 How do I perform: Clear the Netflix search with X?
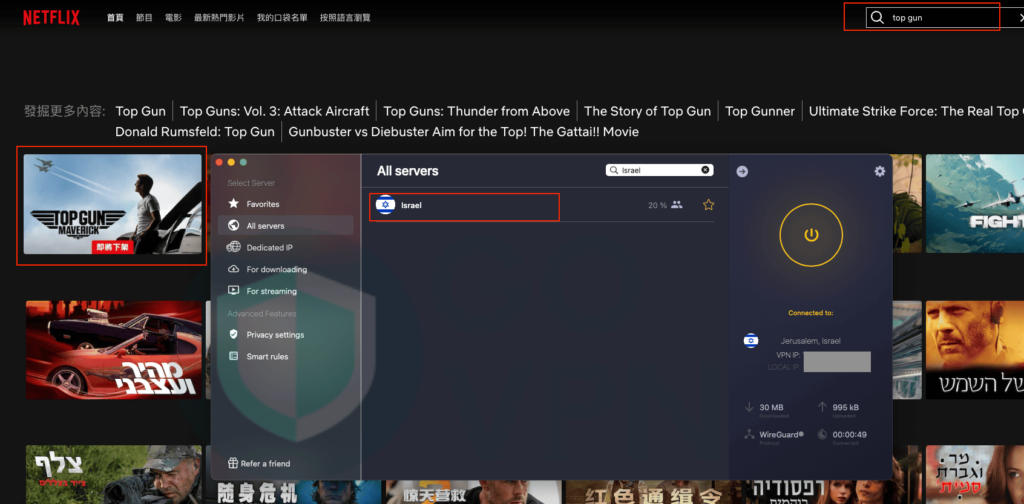1020,18
